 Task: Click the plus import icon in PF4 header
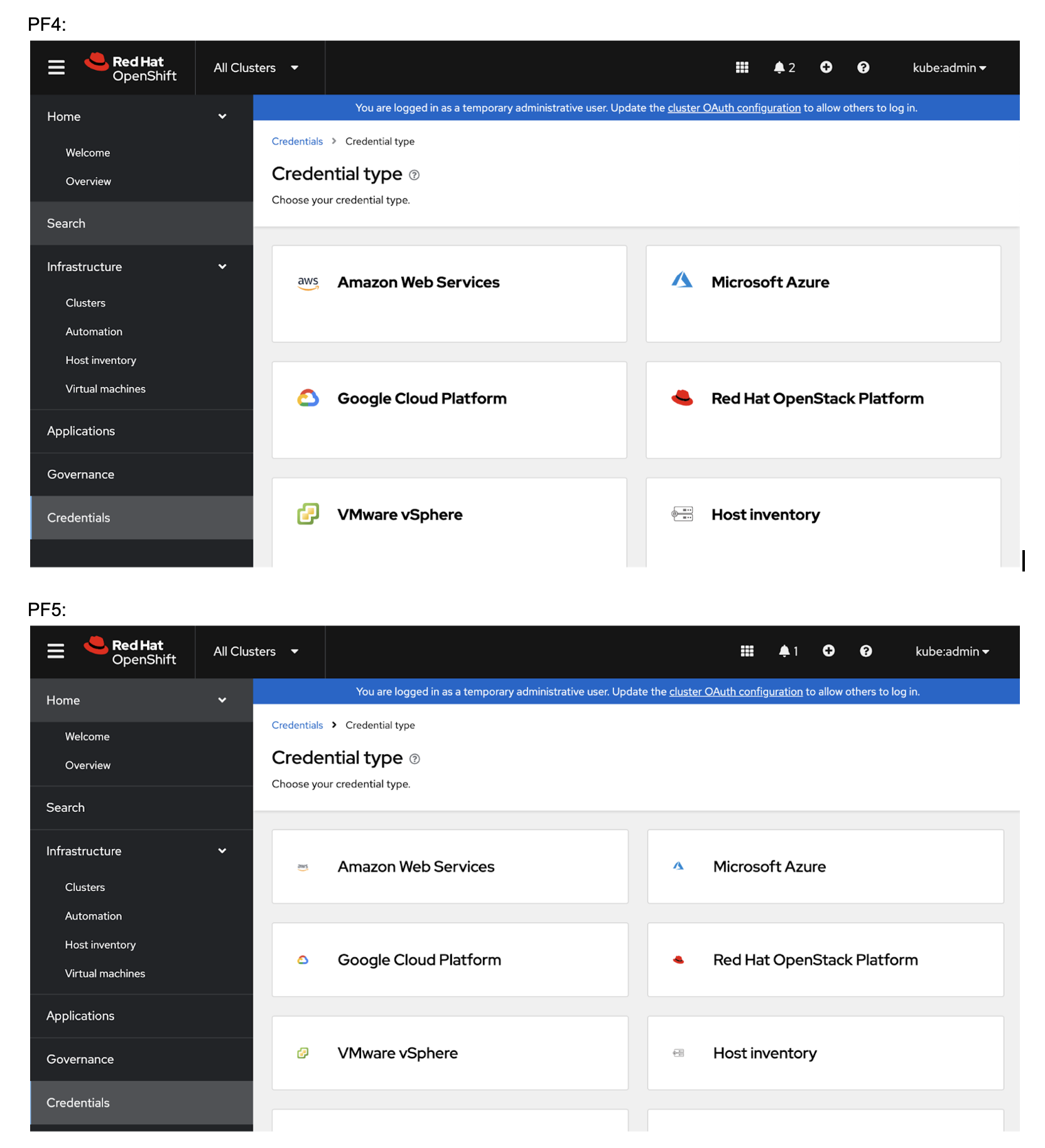826,67
